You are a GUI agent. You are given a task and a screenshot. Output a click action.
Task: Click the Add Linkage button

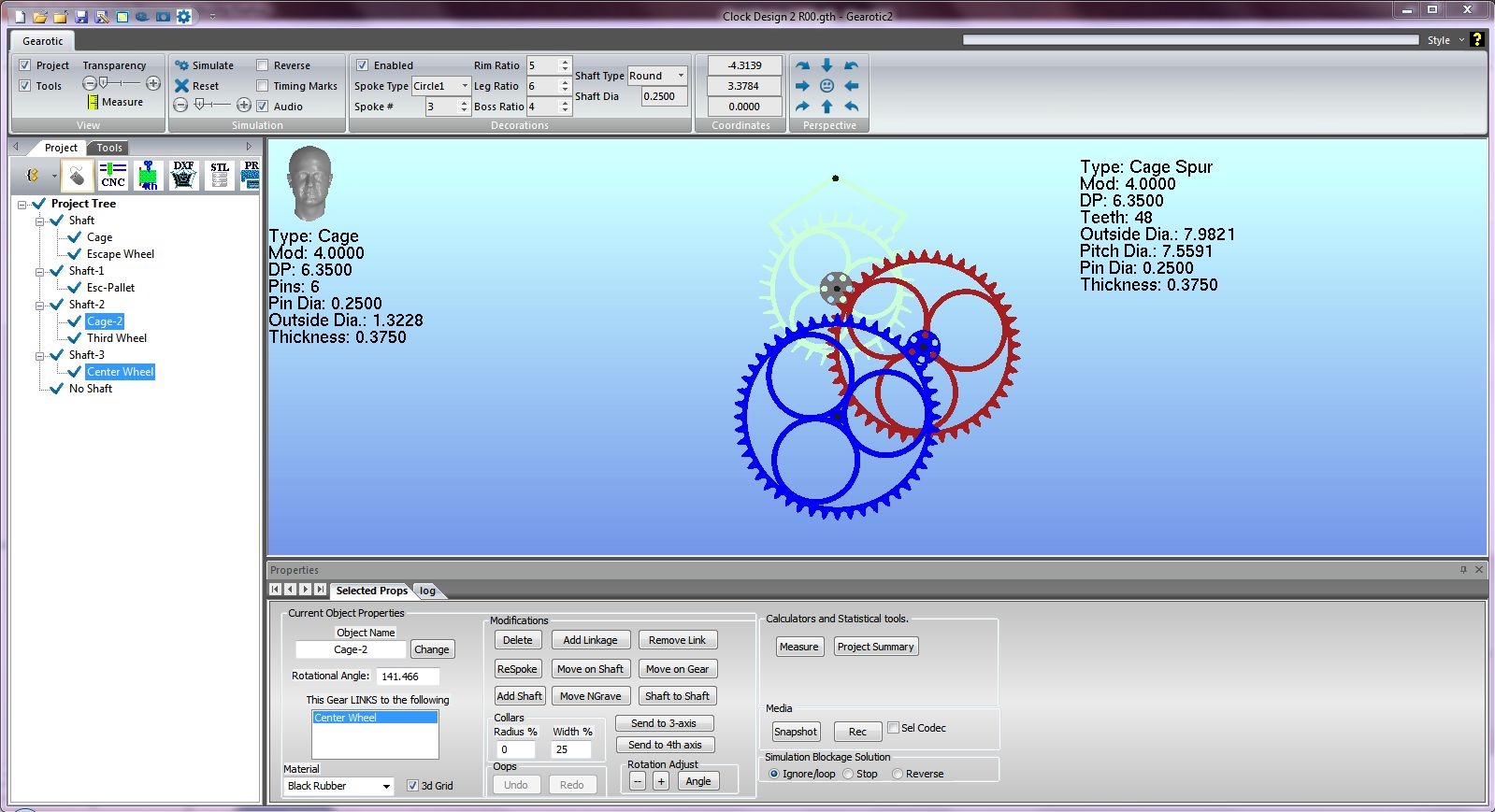click(x=589, y=640)
